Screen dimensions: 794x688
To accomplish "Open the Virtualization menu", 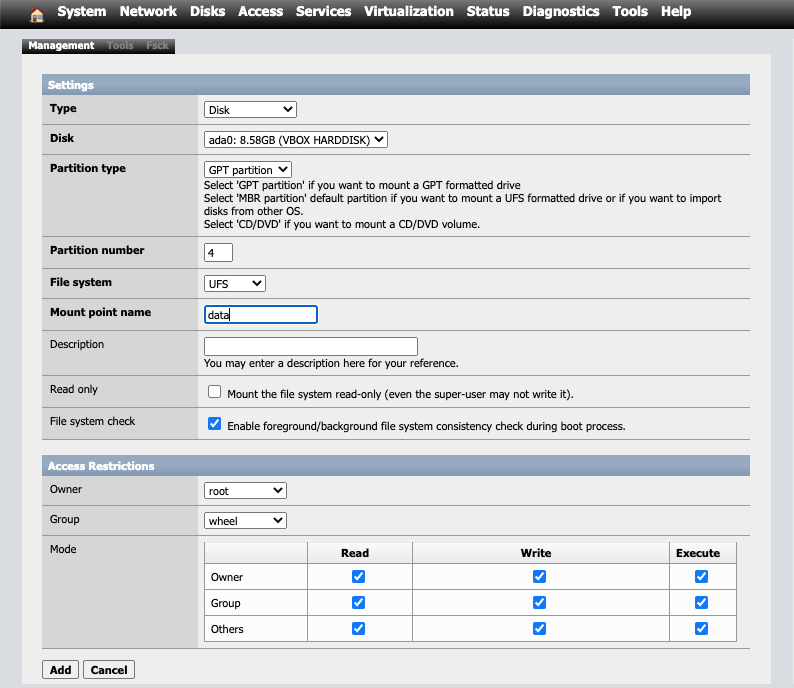I will pos(409,12).
